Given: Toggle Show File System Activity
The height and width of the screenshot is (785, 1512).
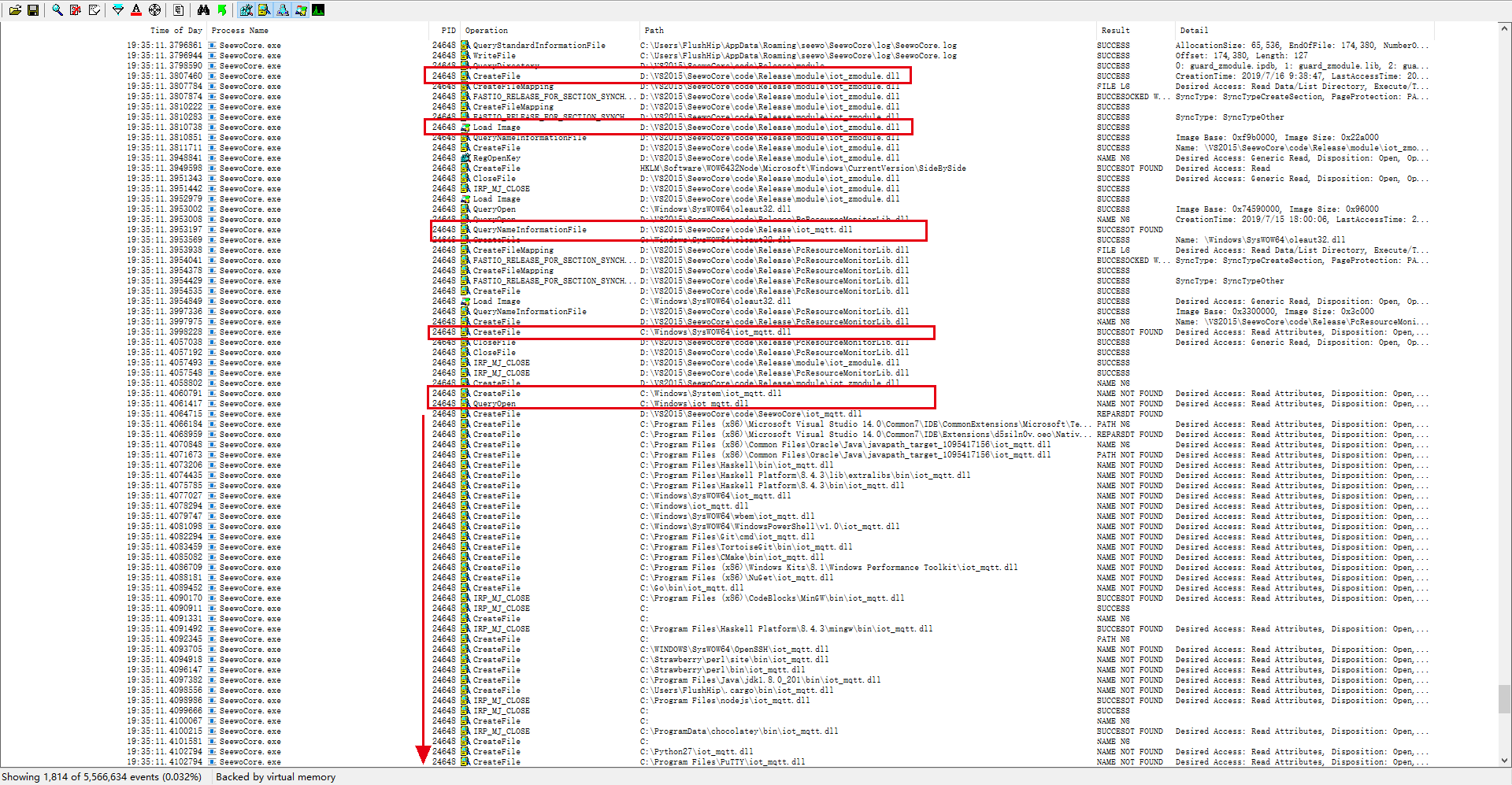Looking at the screenshot, I should click(265, 10).
